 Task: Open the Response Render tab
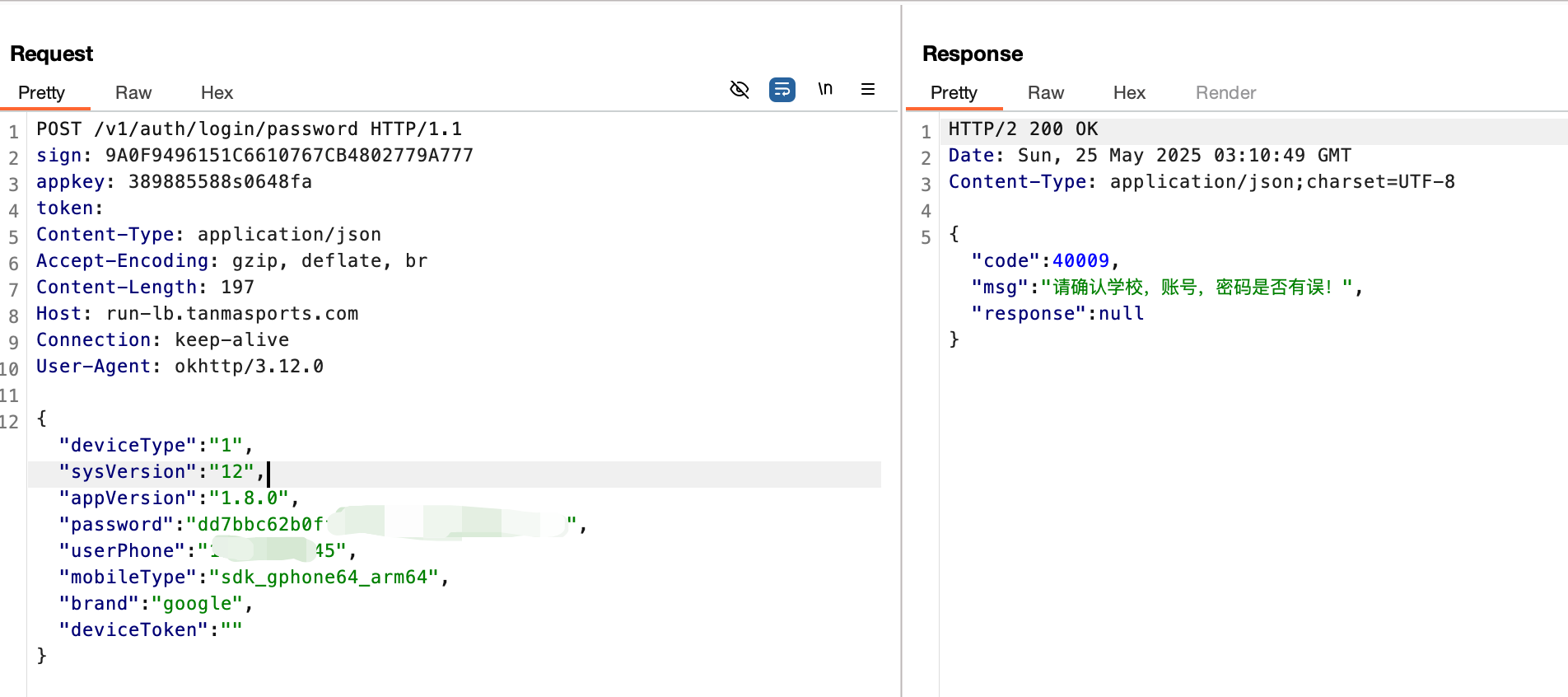(x=1226, y=93)
